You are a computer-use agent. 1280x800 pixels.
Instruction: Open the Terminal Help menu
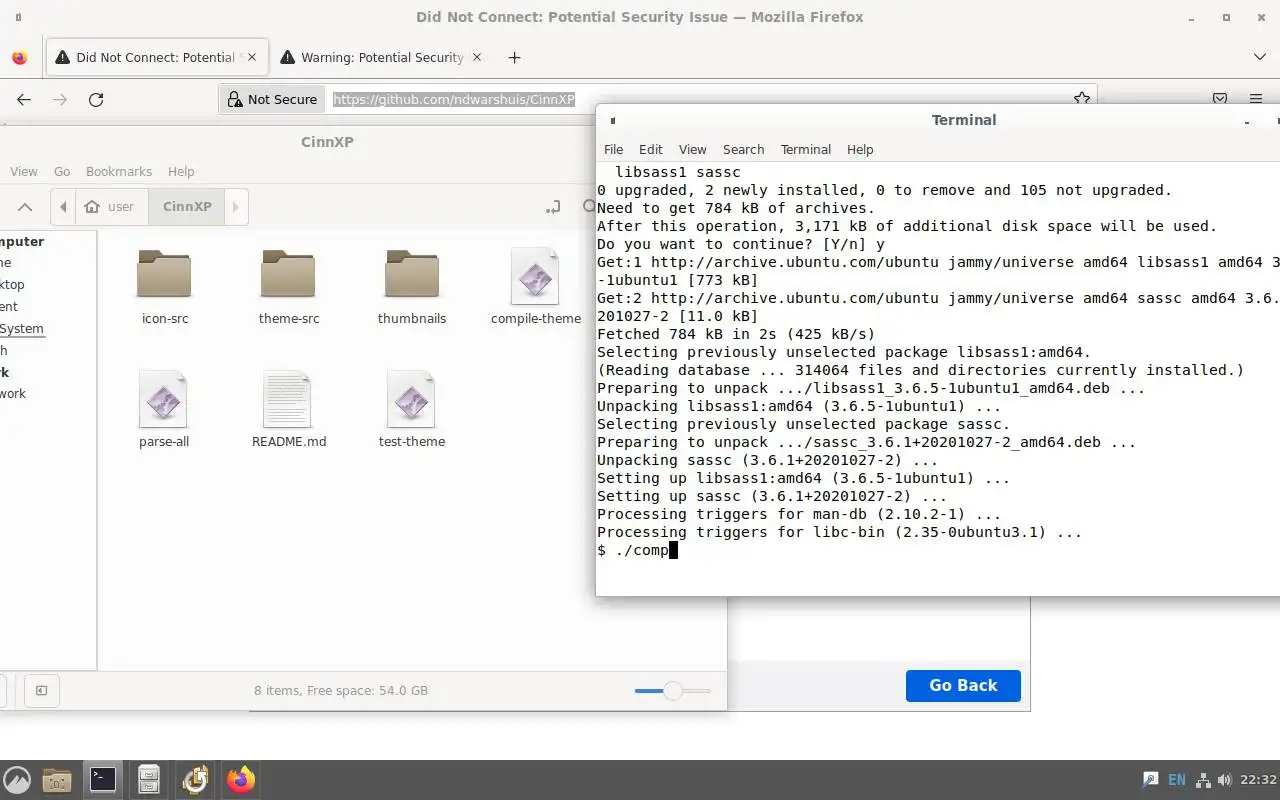(x=860, y=149)
